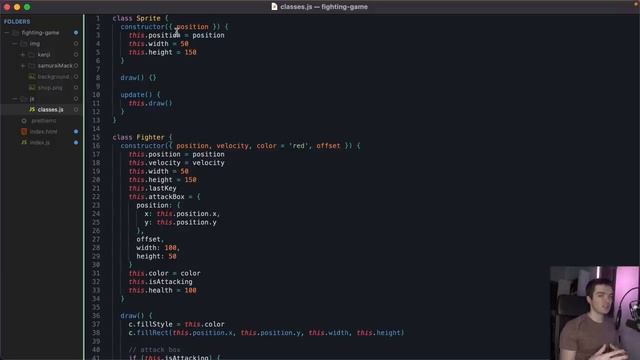Click the fighting-game folder icon
This screenshot has height=360, width=640.
click(16, 33)
